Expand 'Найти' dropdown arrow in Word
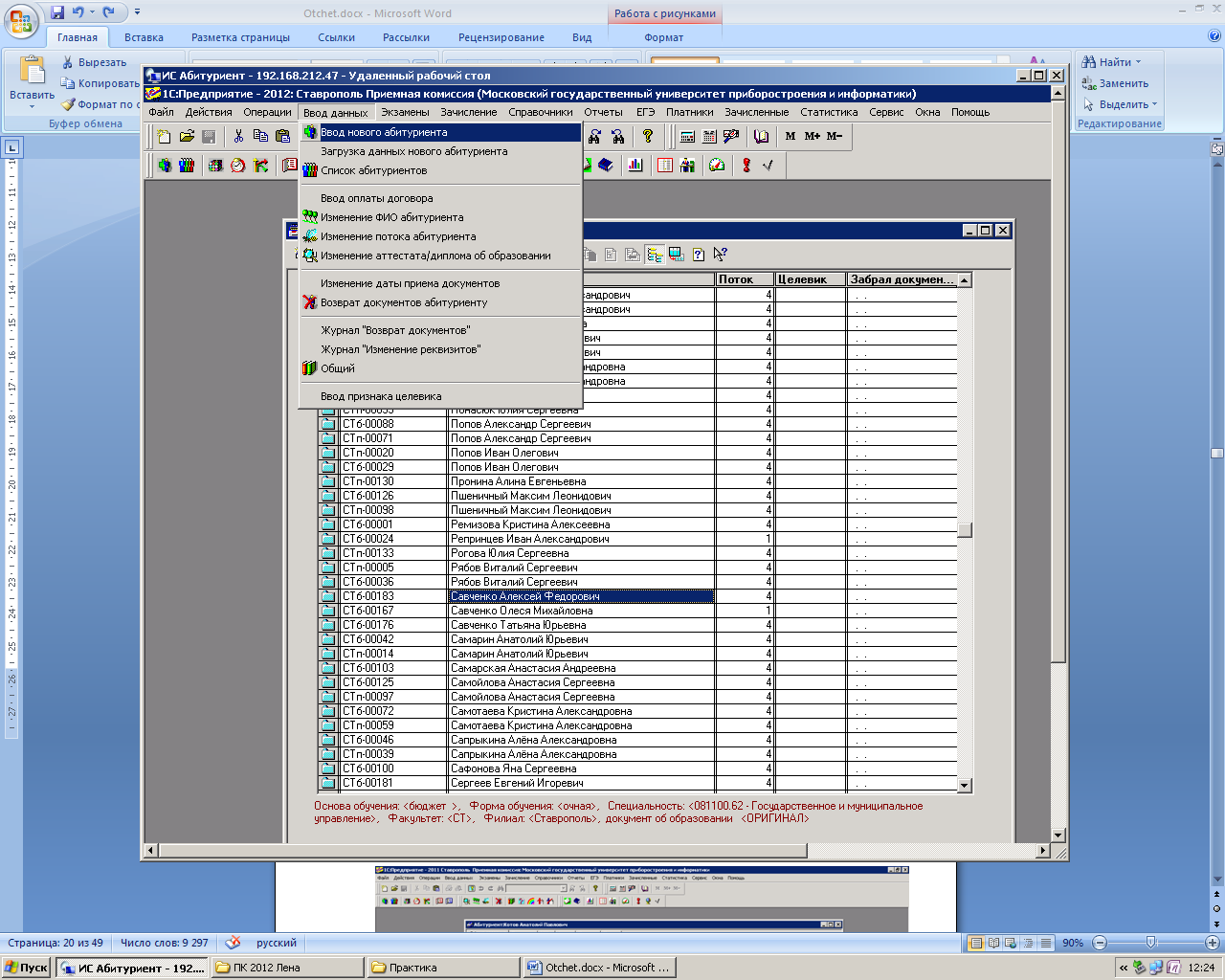The height and width of the screenshot is (980, 1225). [1138, 62]
